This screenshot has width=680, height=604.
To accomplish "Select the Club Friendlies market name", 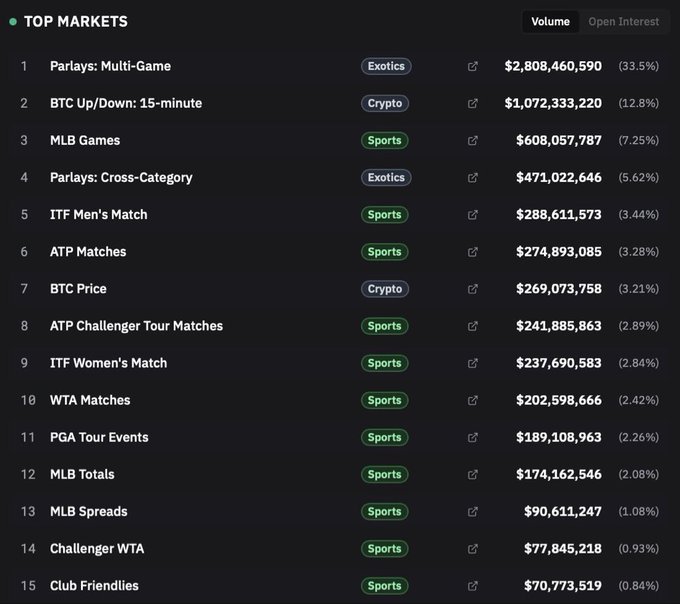I will coord(94,586).
